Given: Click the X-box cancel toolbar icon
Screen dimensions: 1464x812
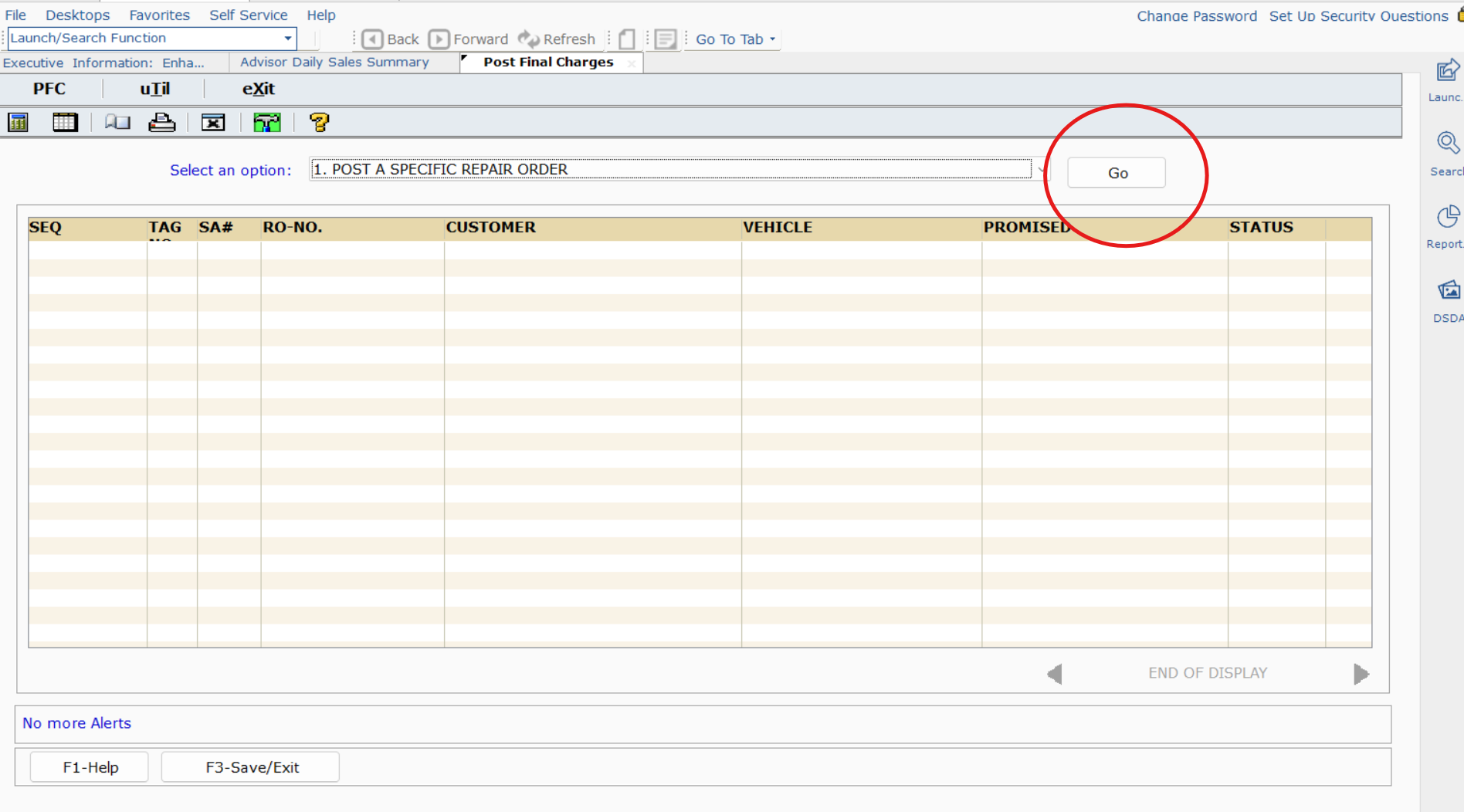Looking at the screenshot, I should pos(213,122).
